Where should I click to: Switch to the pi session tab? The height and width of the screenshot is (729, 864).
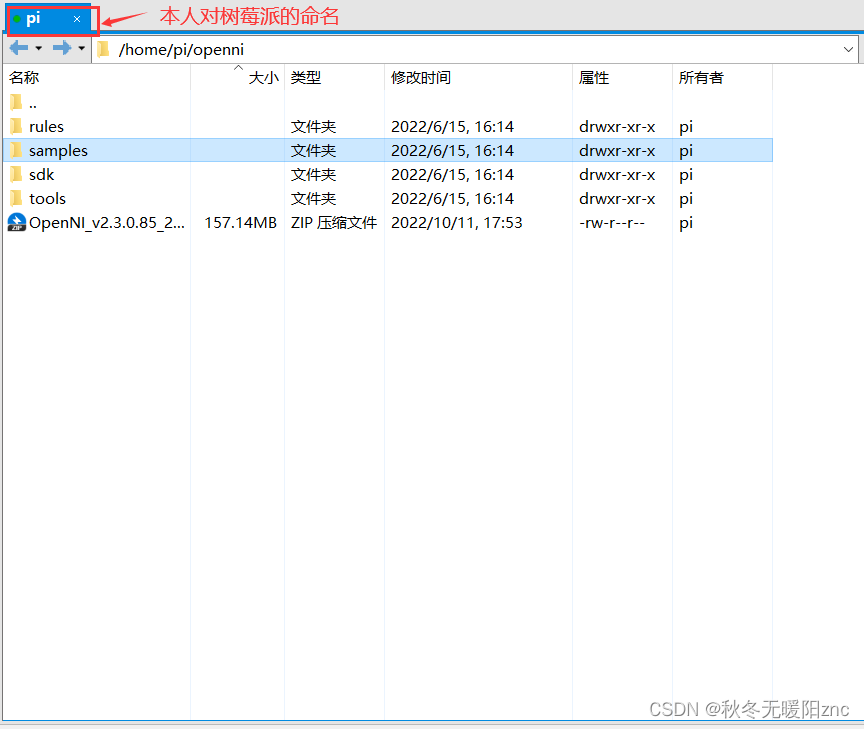34,17
